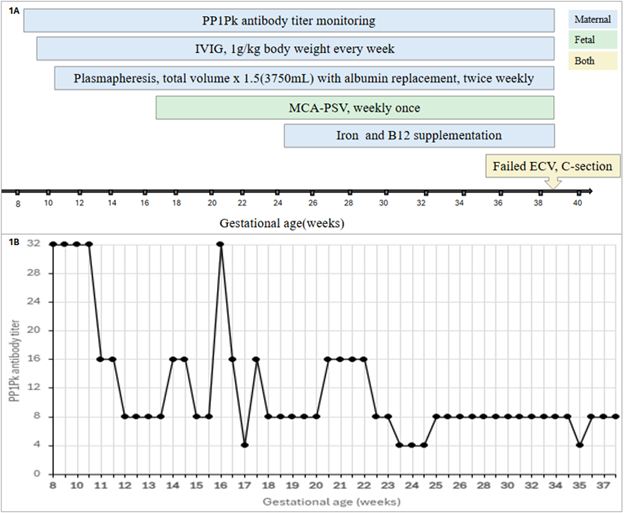The width and height of the screenshot is (624, 513).
Task: Click the peak data point at week 16
Action: pyautogui.click(x=220, y=244)
